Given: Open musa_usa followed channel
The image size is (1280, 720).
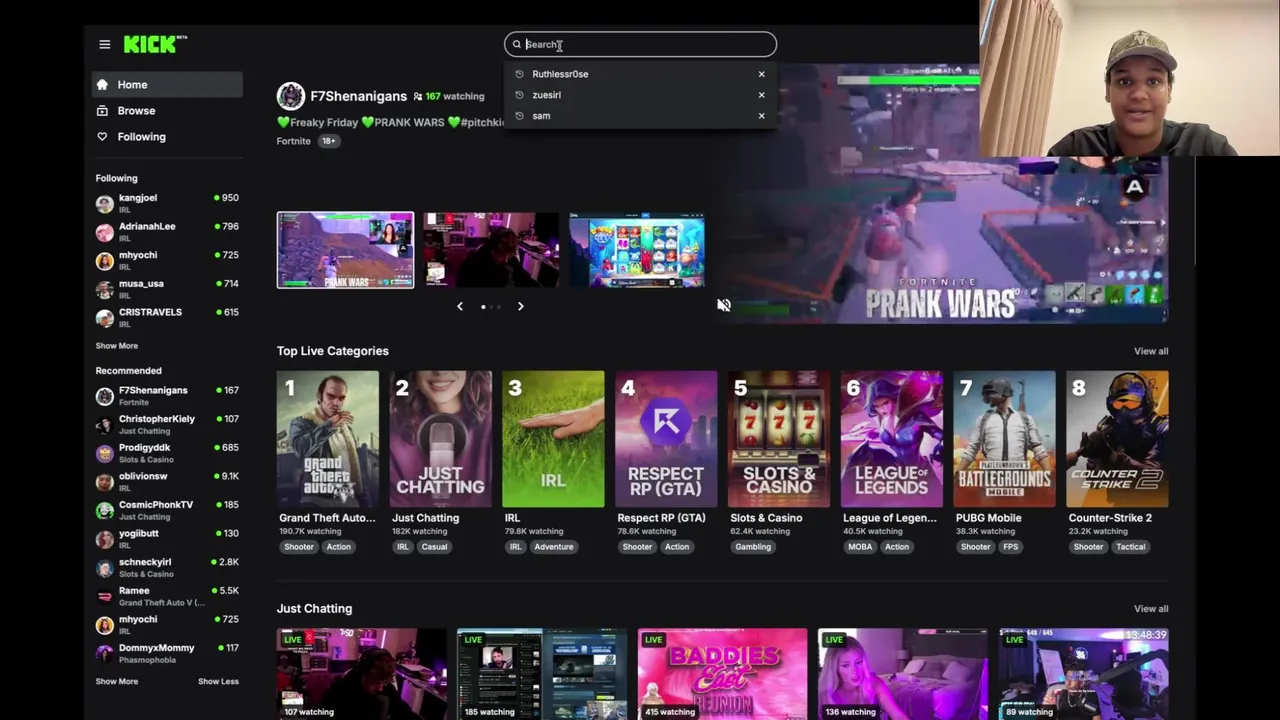Looking at the screenshot, I should click(x=166, y=288).
